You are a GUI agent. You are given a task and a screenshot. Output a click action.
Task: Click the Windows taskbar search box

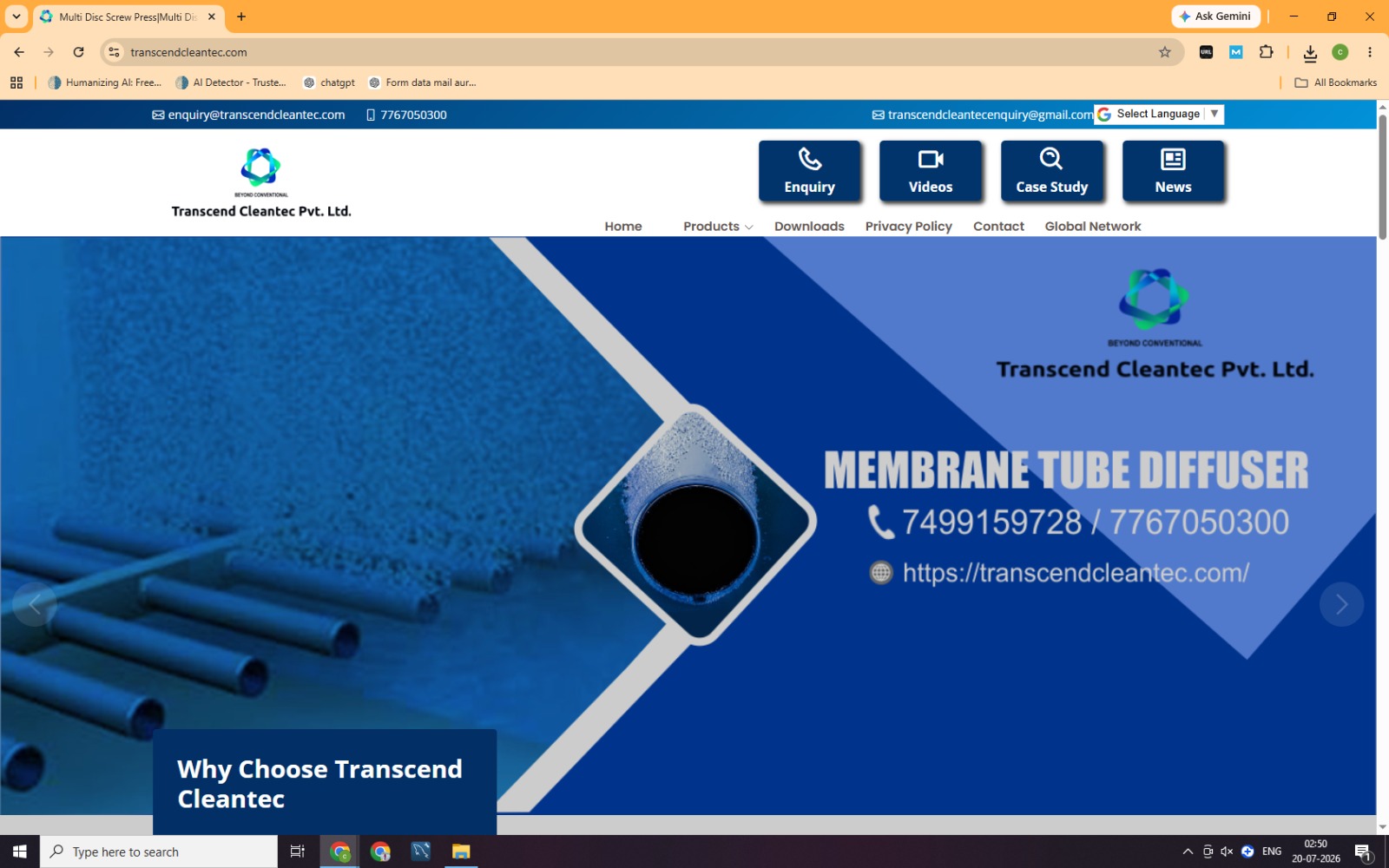159,852
